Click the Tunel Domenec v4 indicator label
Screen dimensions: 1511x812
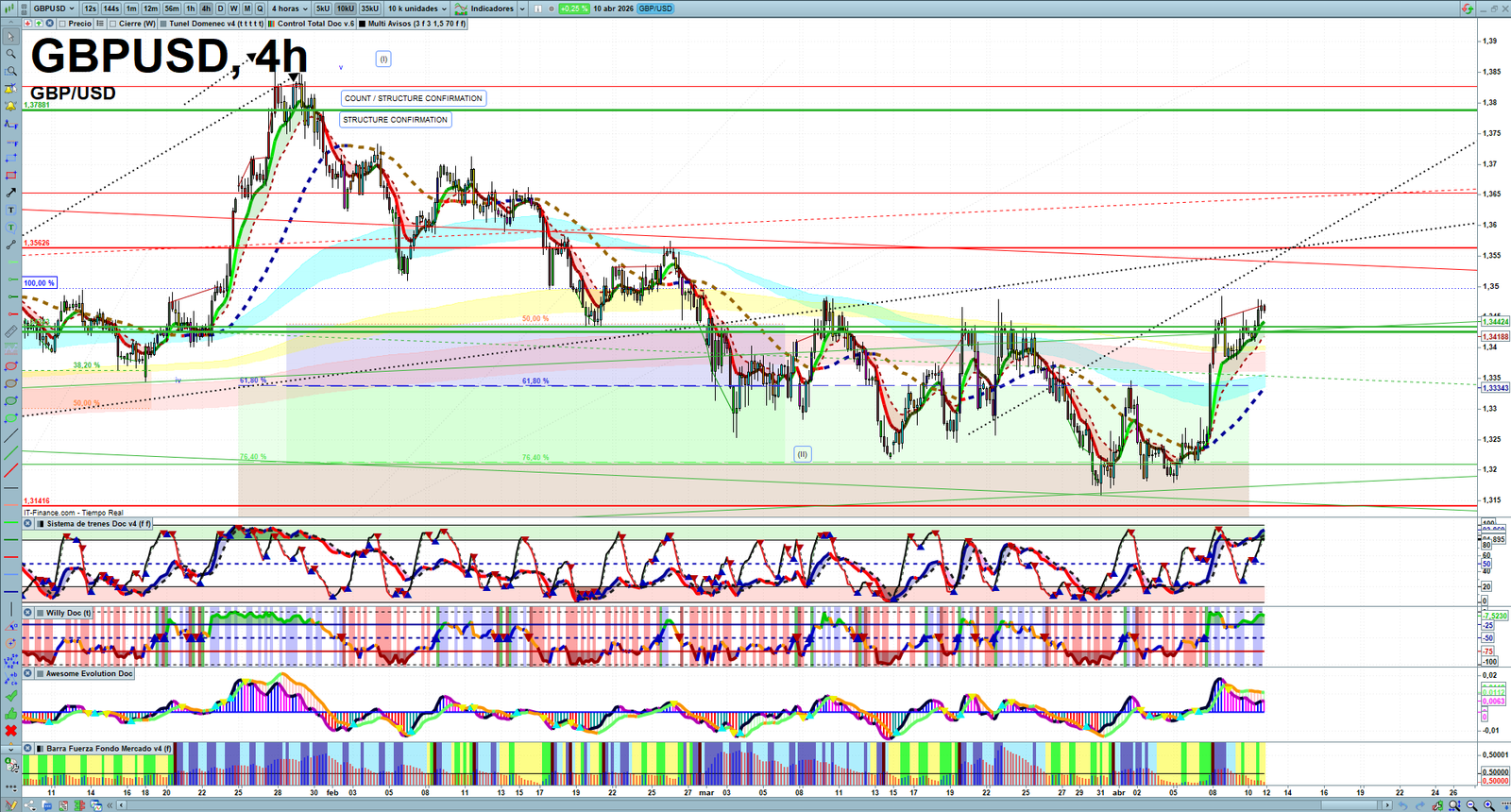216,24
